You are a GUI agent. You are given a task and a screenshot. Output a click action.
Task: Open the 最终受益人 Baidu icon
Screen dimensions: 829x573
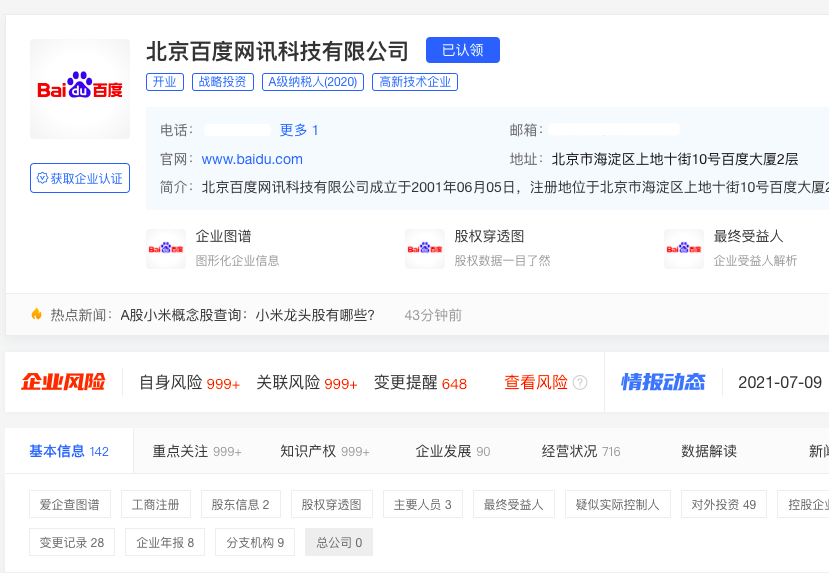684,248
